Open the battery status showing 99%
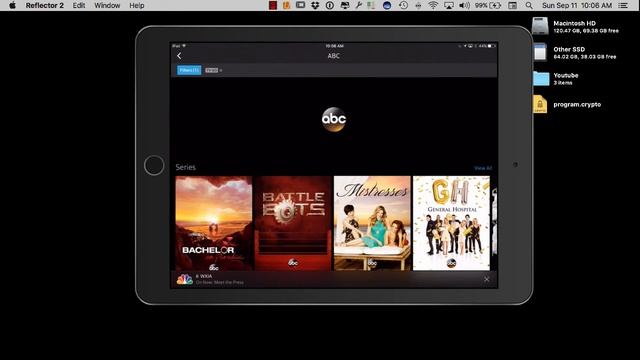The height and width of the screenshot is (360, 640). (x=488, y=5)
